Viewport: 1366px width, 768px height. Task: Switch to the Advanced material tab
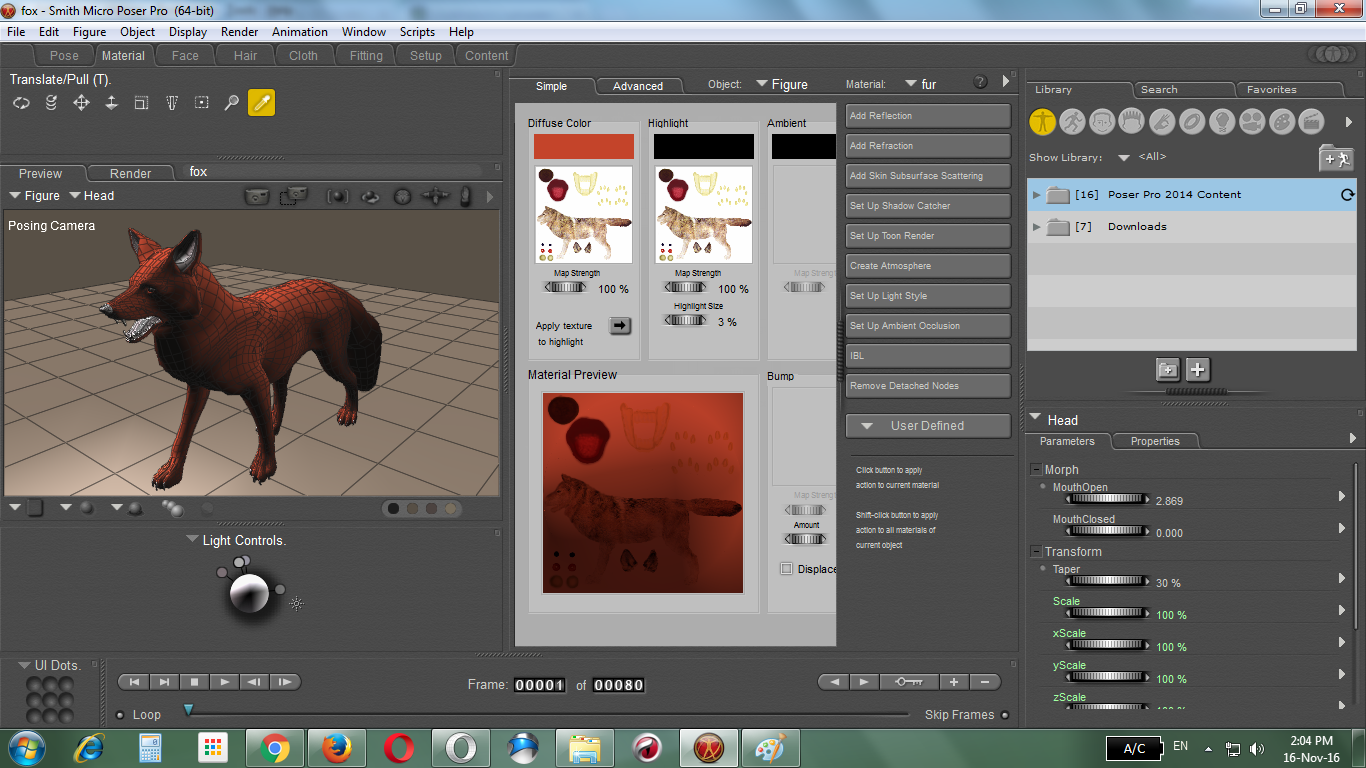(638, 86)
